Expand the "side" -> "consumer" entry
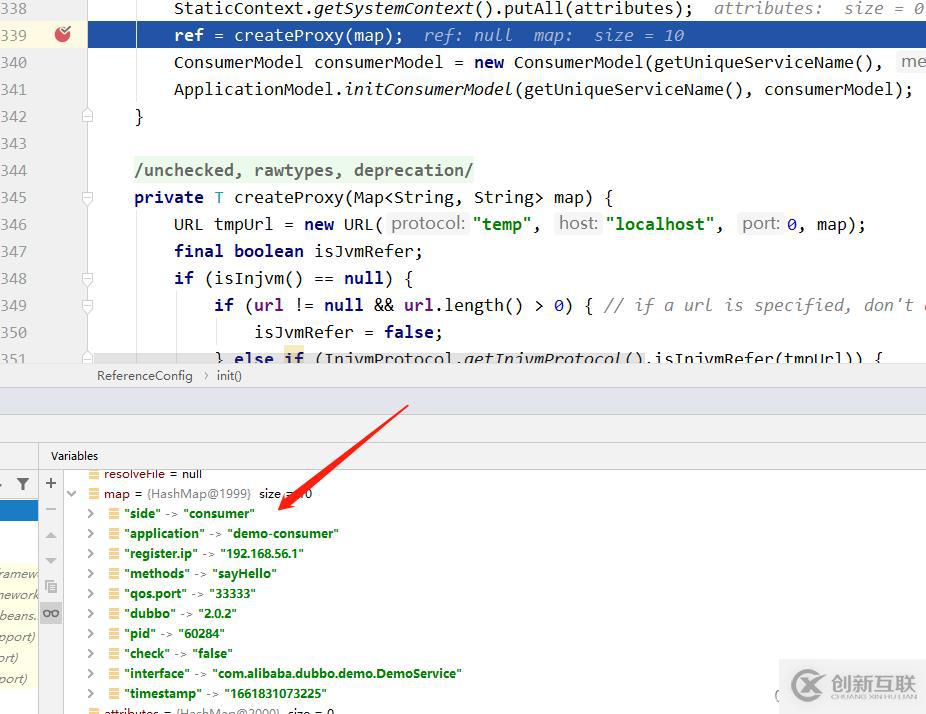Image resolution: width=926 pixels, height=714 pixels. 91,514
